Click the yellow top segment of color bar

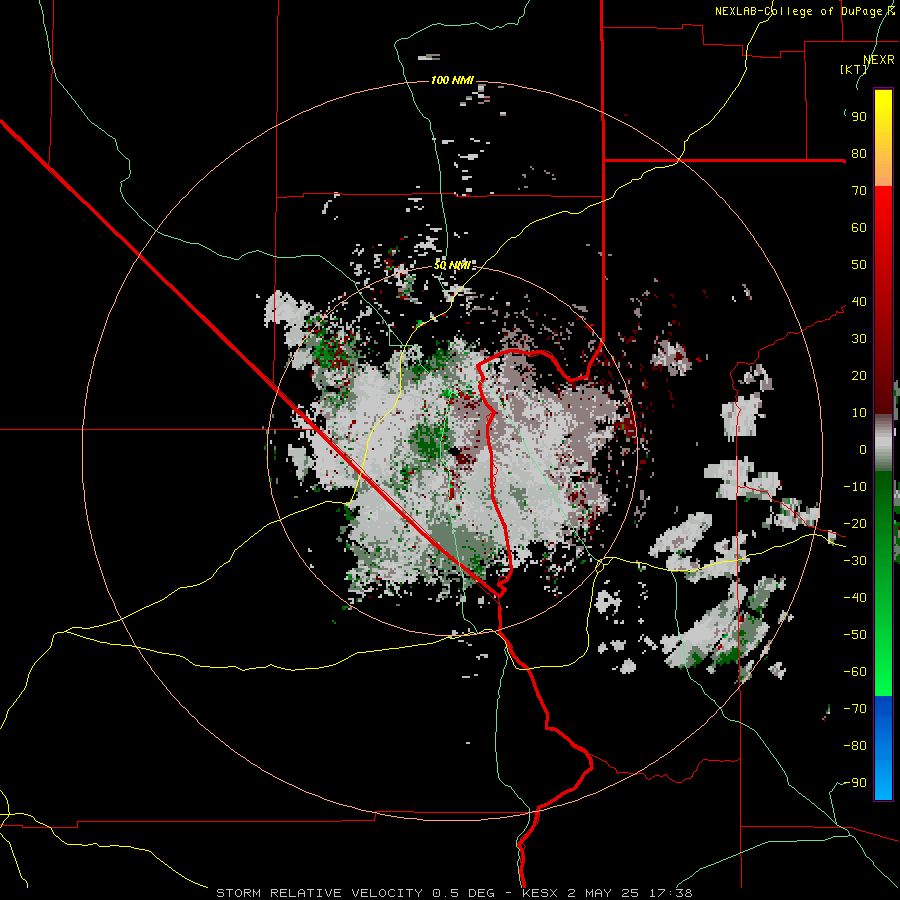pos(883,138)
